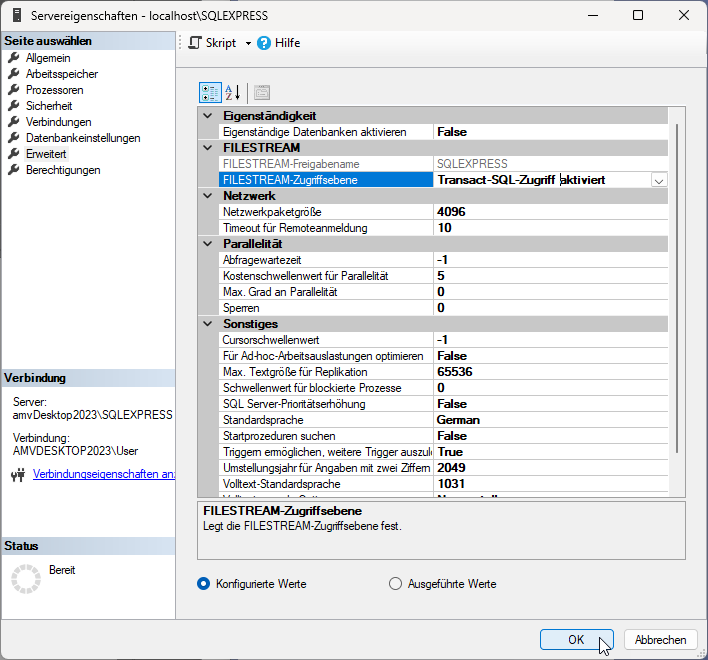
Task: Maximize the Servereigenschaften window
Action: (x=638, y=15)
